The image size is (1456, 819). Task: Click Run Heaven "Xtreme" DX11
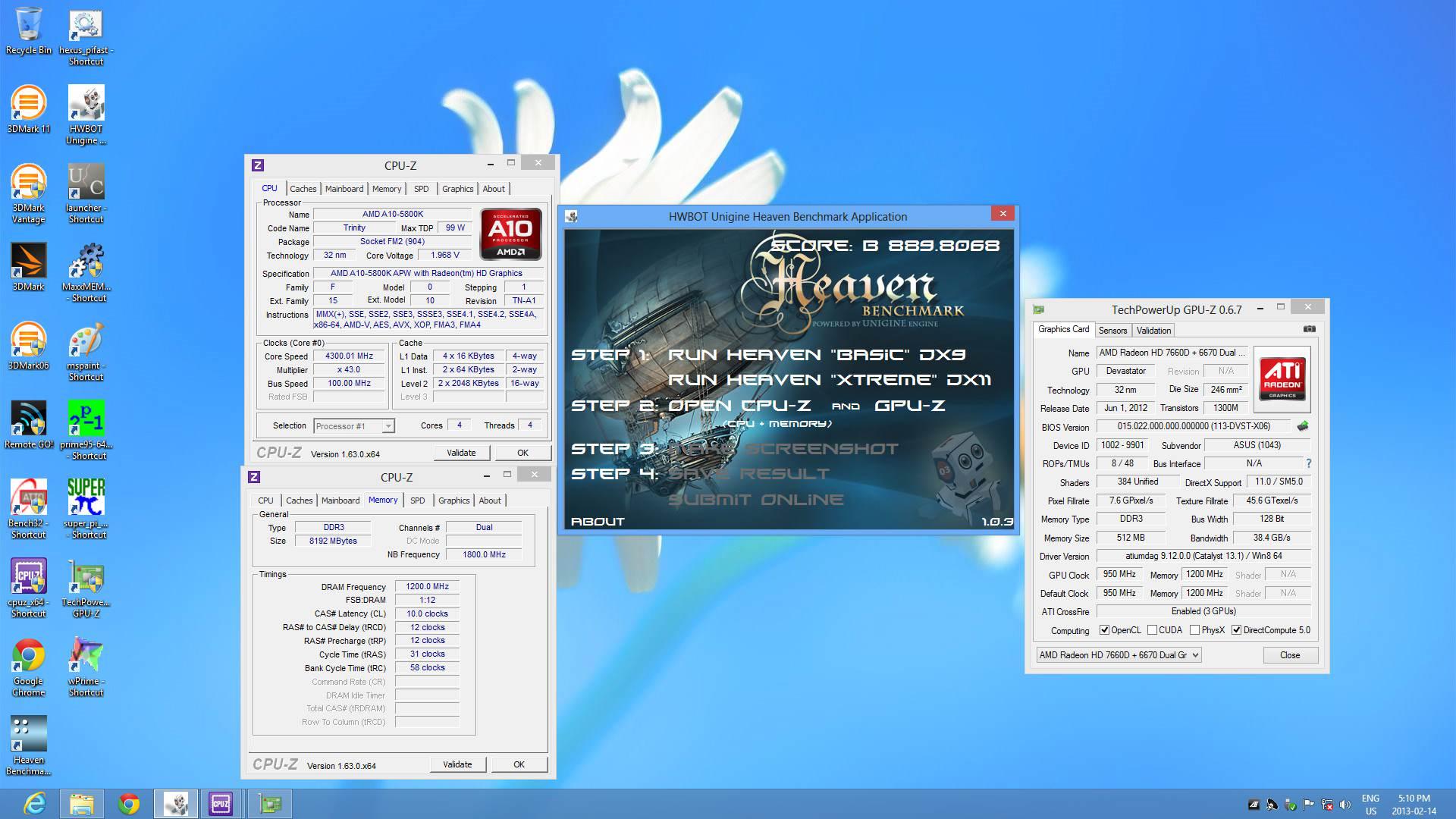pyautogui.click(x=830, y=380)
